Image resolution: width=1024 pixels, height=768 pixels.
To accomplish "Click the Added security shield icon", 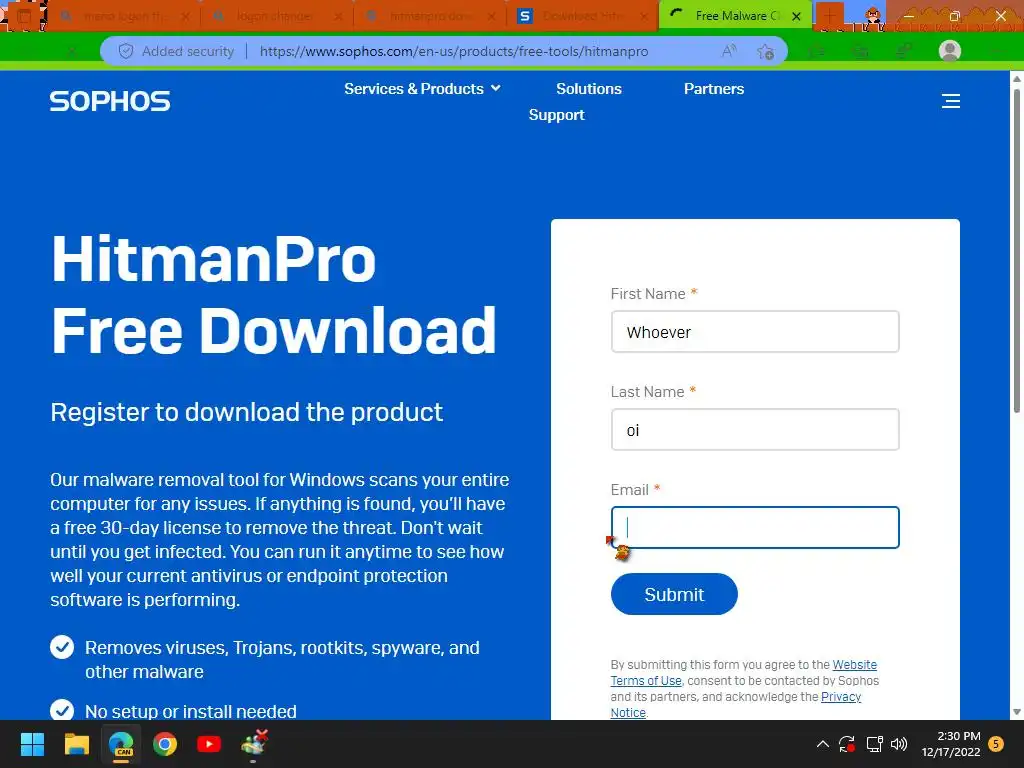I will click(x=126, y=51).
